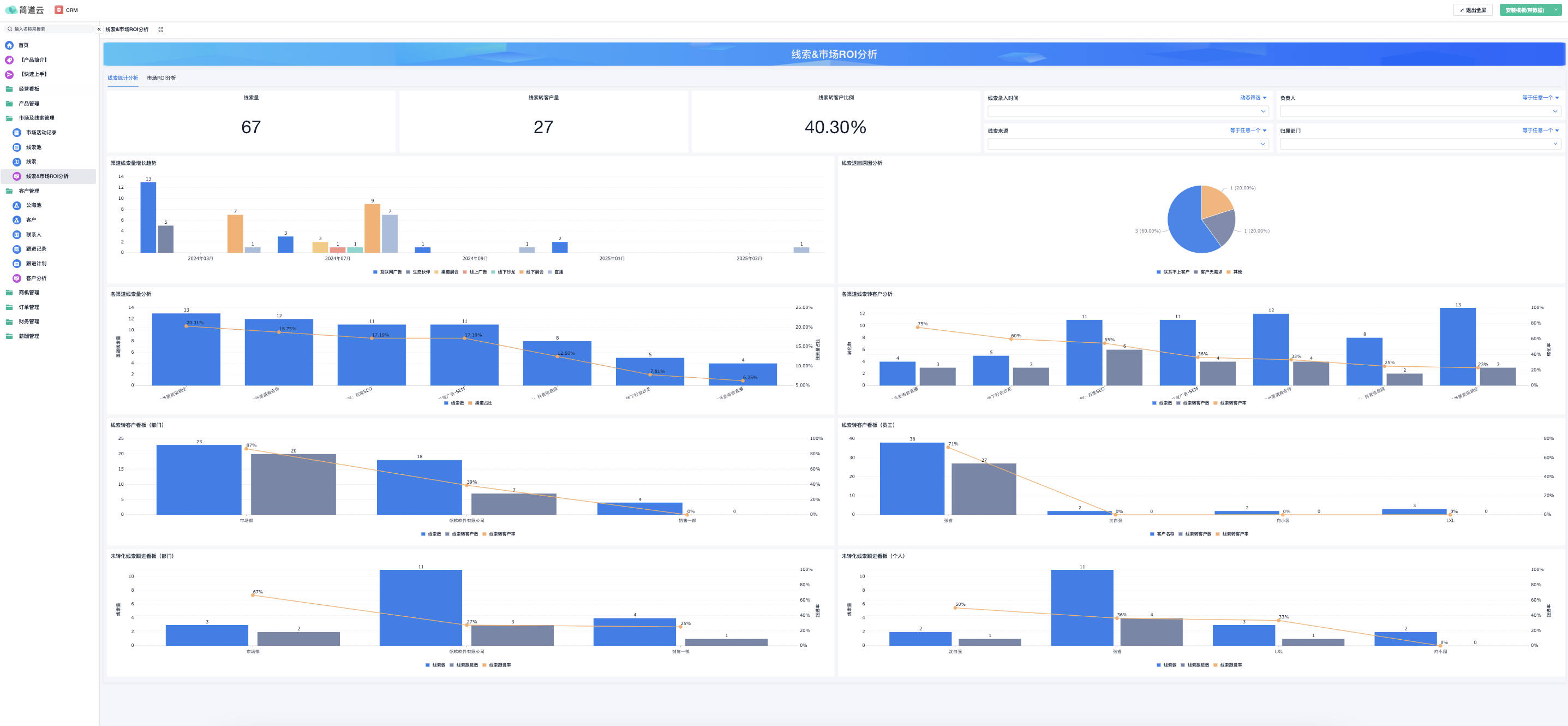Click 安装模板(带数据) green button
1568x726 pixels.
[x=1524, y=10]
